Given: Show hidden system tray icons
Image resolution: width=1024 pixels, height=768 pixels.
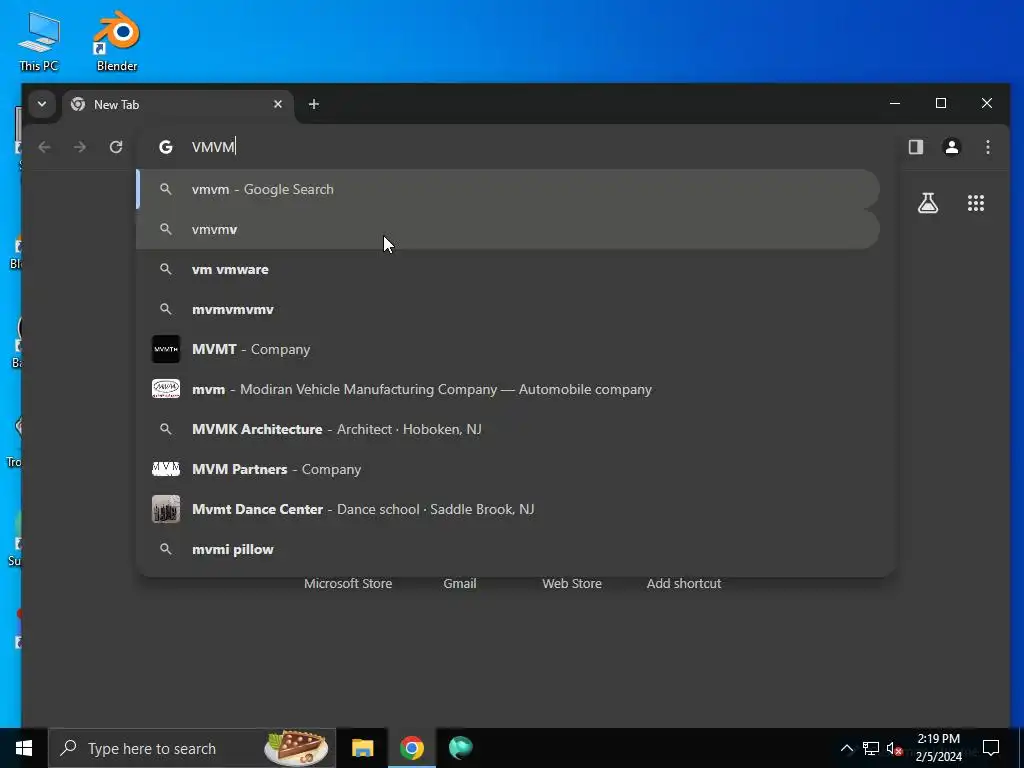Looking at the screenshot, I should [x=846, y=748].
